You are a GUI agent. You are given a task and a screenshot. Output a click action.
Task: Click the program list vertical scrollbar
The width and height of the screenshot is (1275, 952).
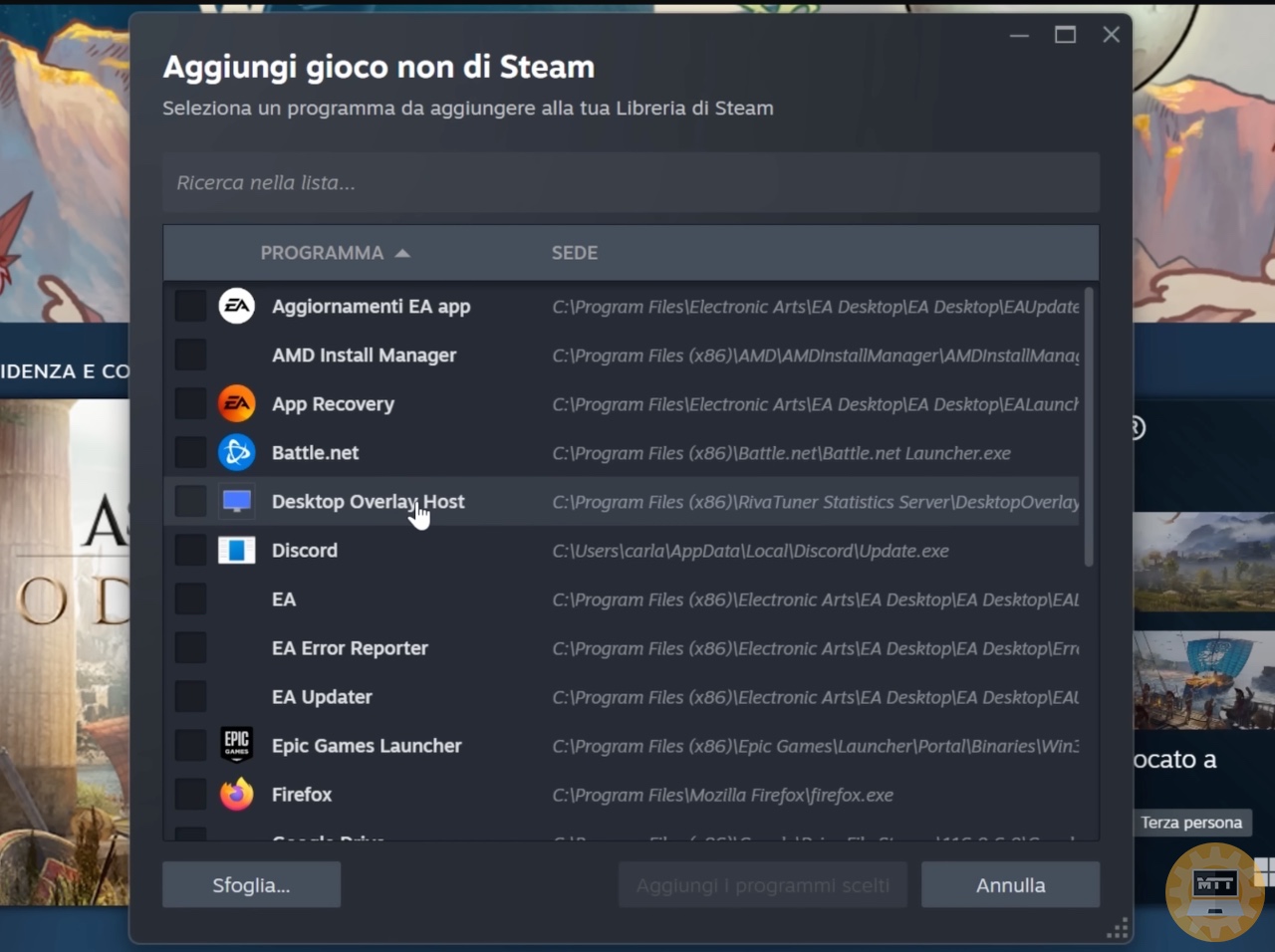(1089, 428)
